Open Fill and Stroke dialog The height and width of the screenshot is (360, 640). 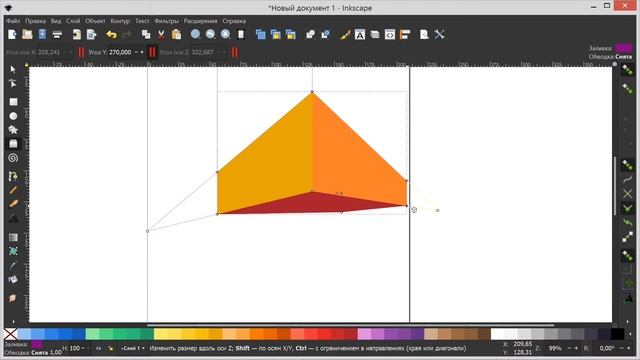(x=345, y=35)
